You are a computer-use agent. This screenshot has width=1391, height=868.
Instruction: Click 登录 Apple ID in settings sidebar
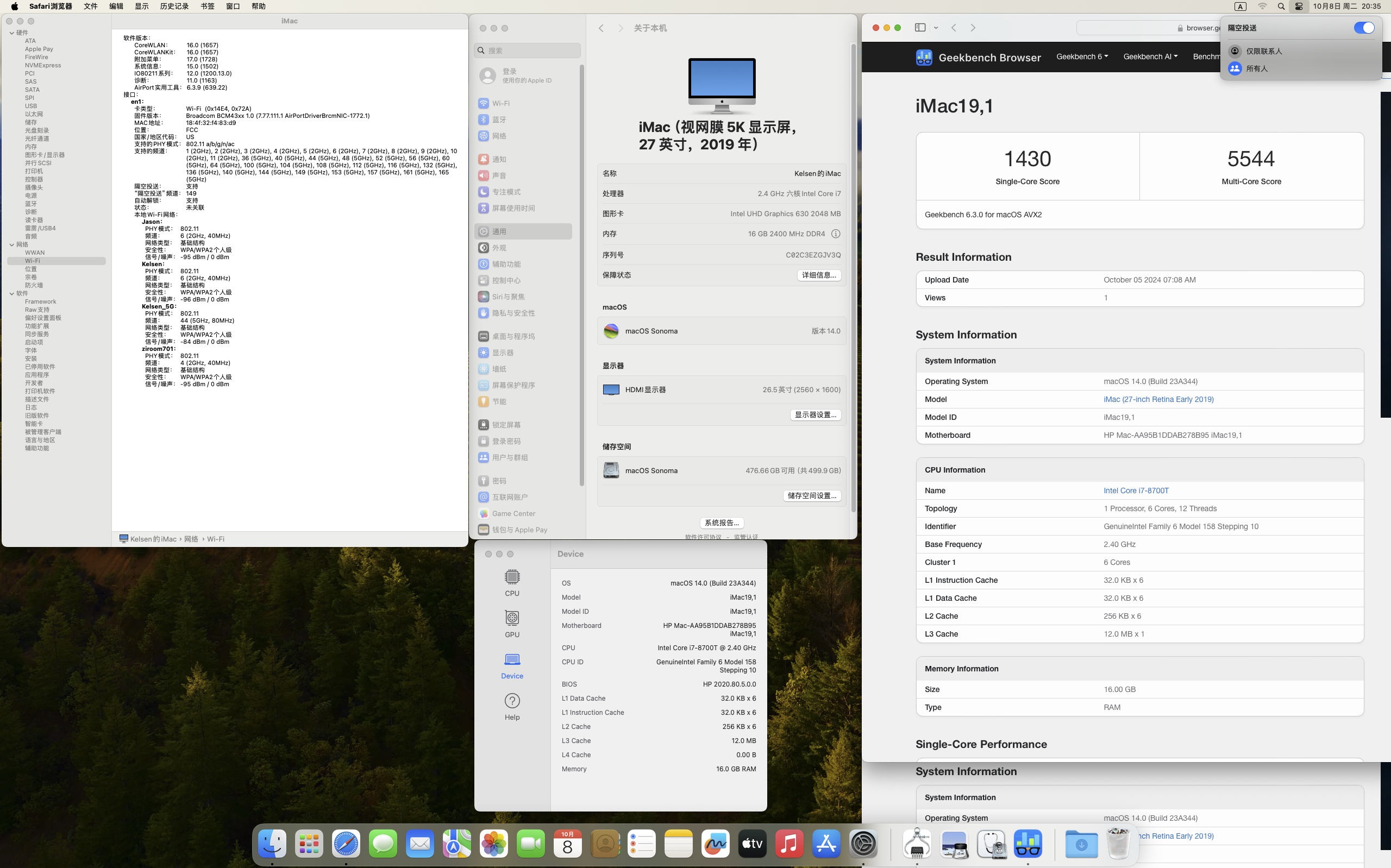(523, 75)
